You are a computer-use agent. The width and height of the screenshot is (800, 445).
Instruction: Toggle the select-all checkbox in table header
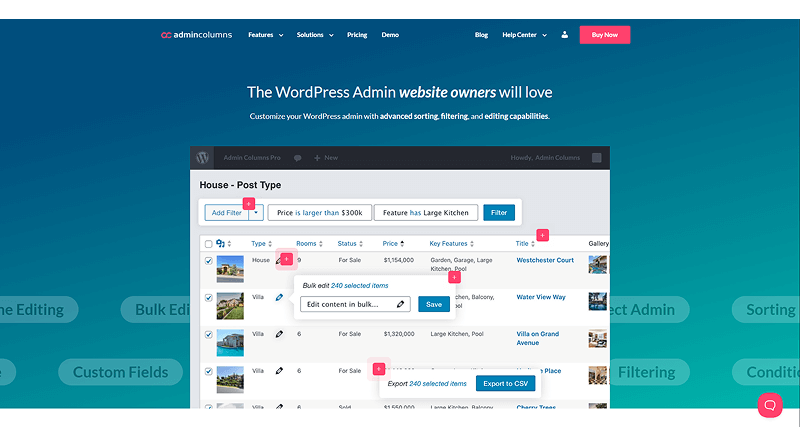coord(208,244)
